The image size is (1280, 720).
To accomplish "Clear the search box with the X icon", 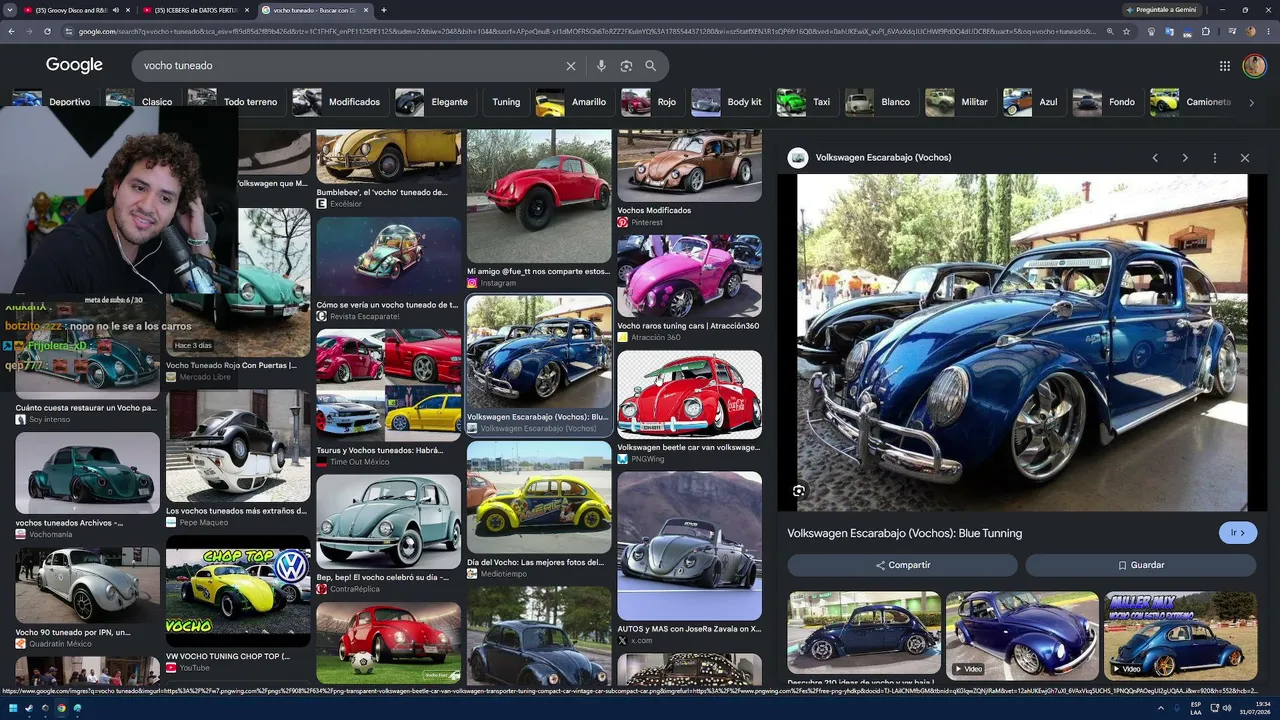I will [571, 66].
